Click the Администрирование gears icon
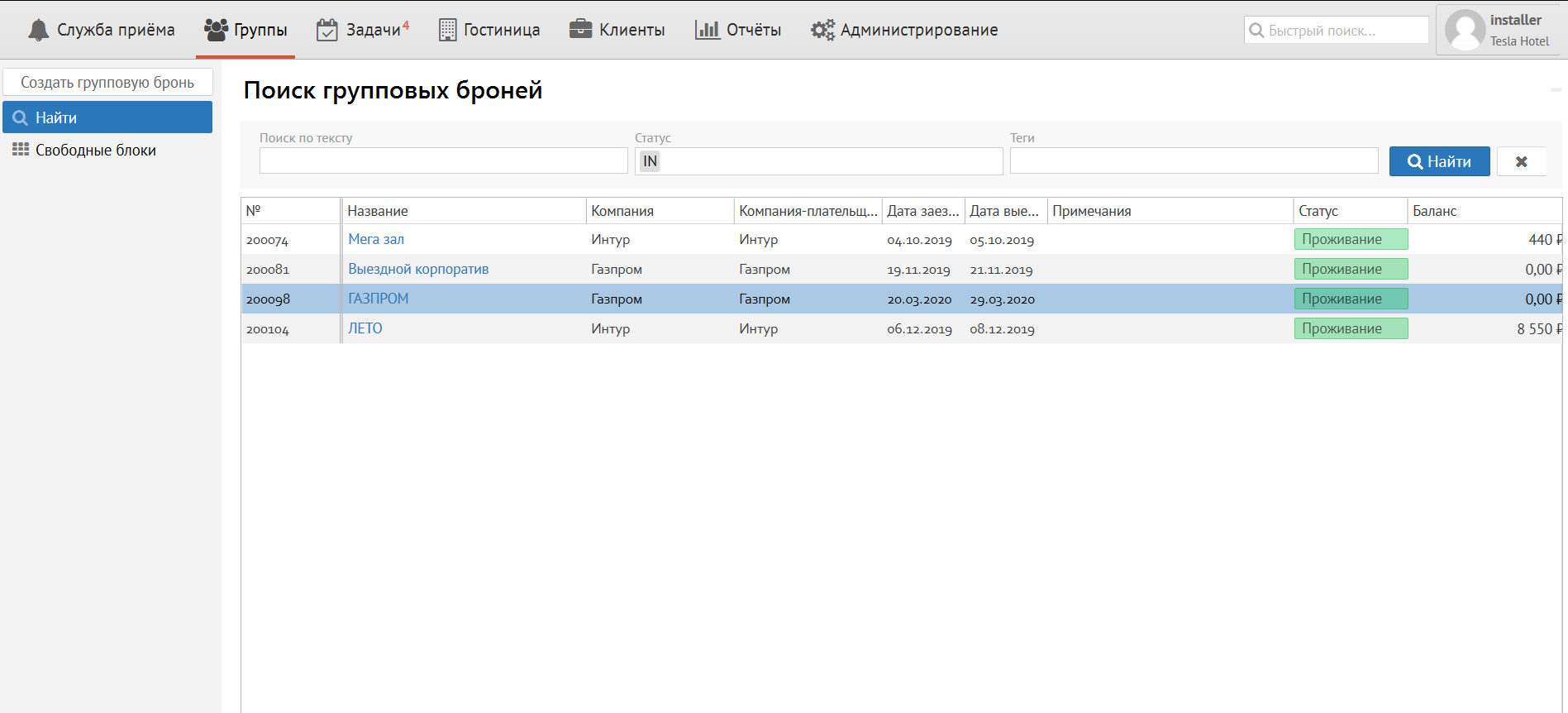Viewport: 1568px width, 713px height. [x=822, y=31]
